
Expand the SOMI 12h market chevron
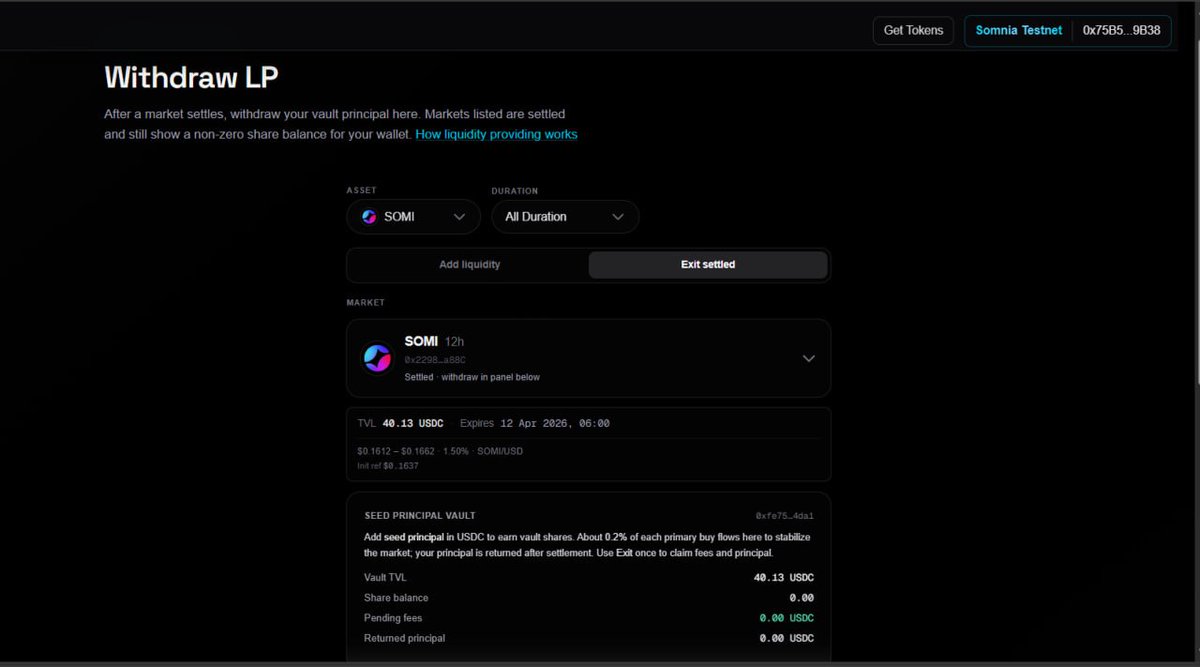point(809,359)
